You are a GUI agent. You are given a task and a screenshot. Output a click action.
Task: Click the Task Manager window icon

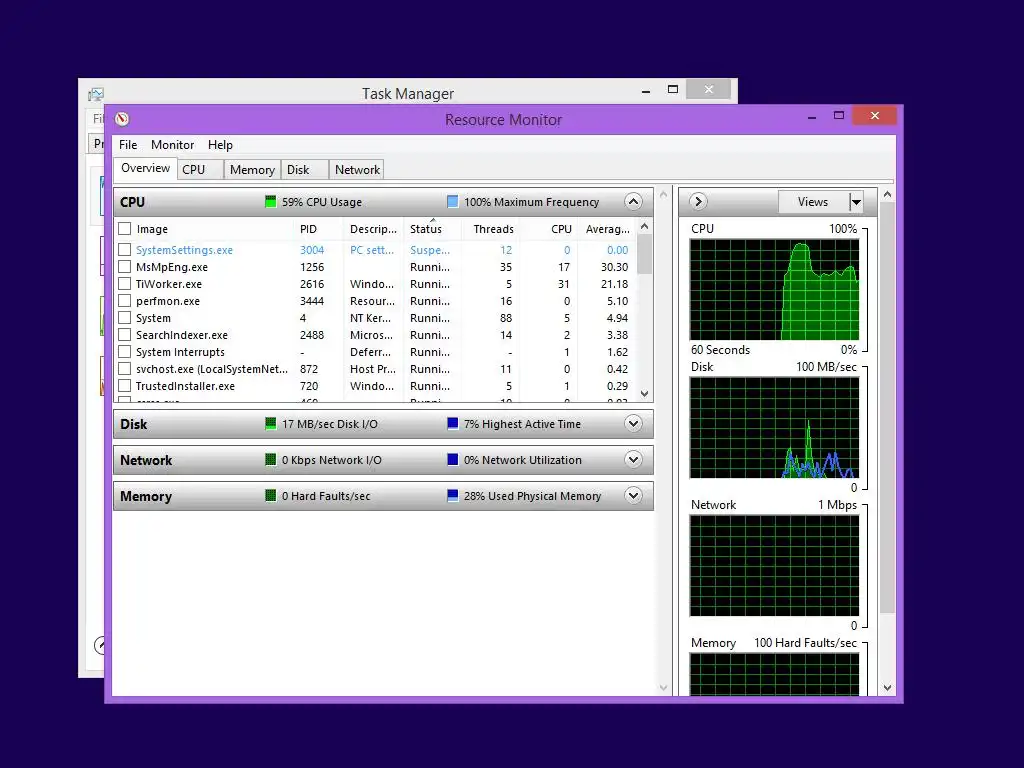[96, 95]
